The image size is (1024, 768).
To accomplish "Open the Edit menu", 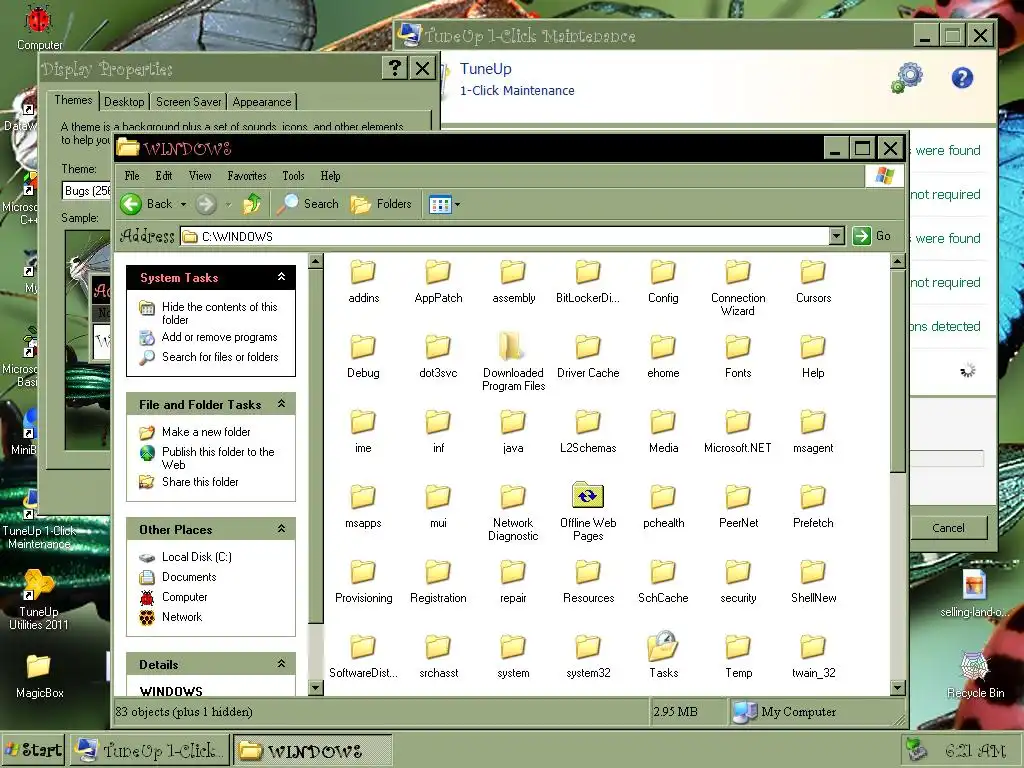I will pyautogui.click(x=164, y=176).
